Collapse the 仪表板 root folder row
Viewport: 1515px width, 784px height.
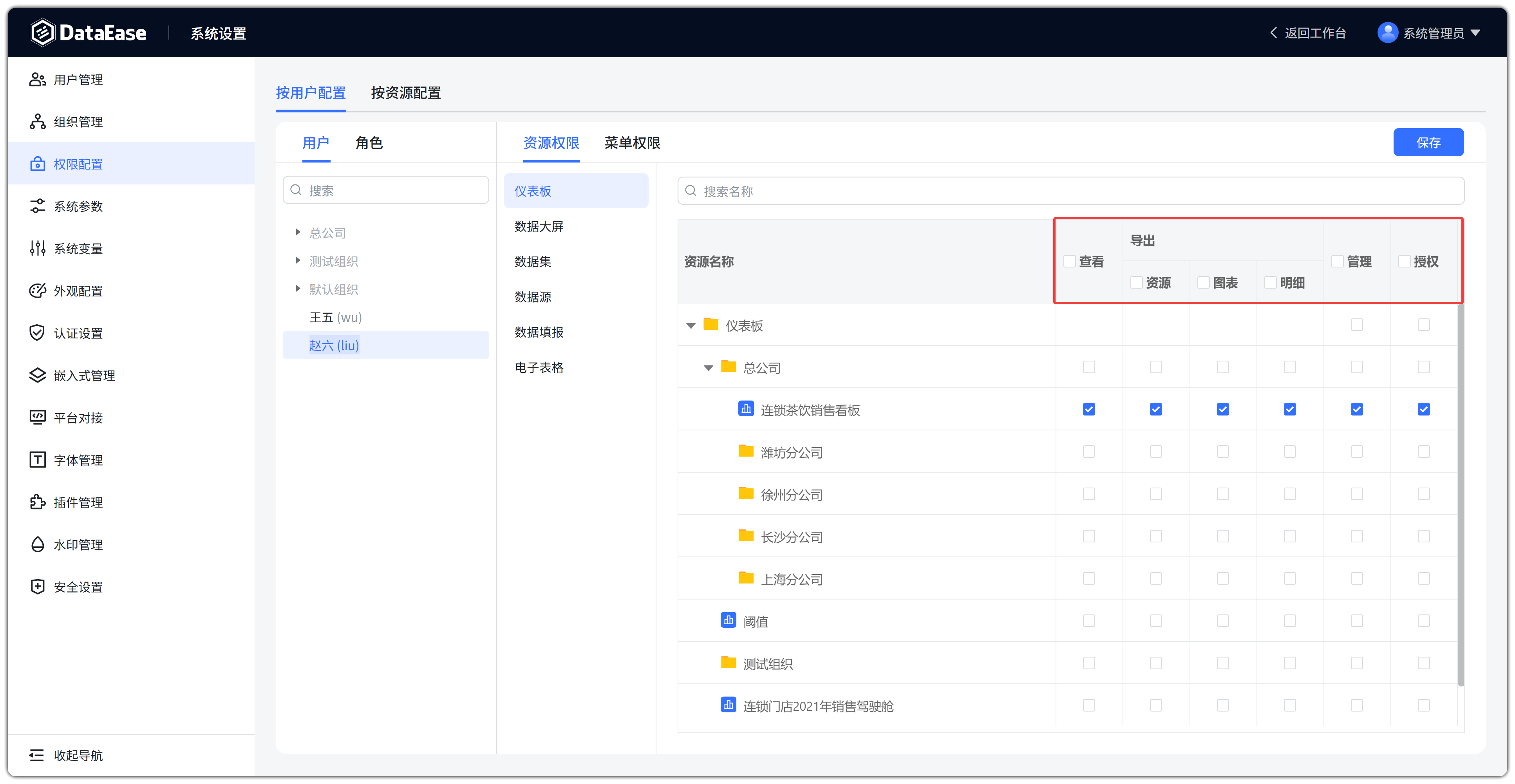691,325
